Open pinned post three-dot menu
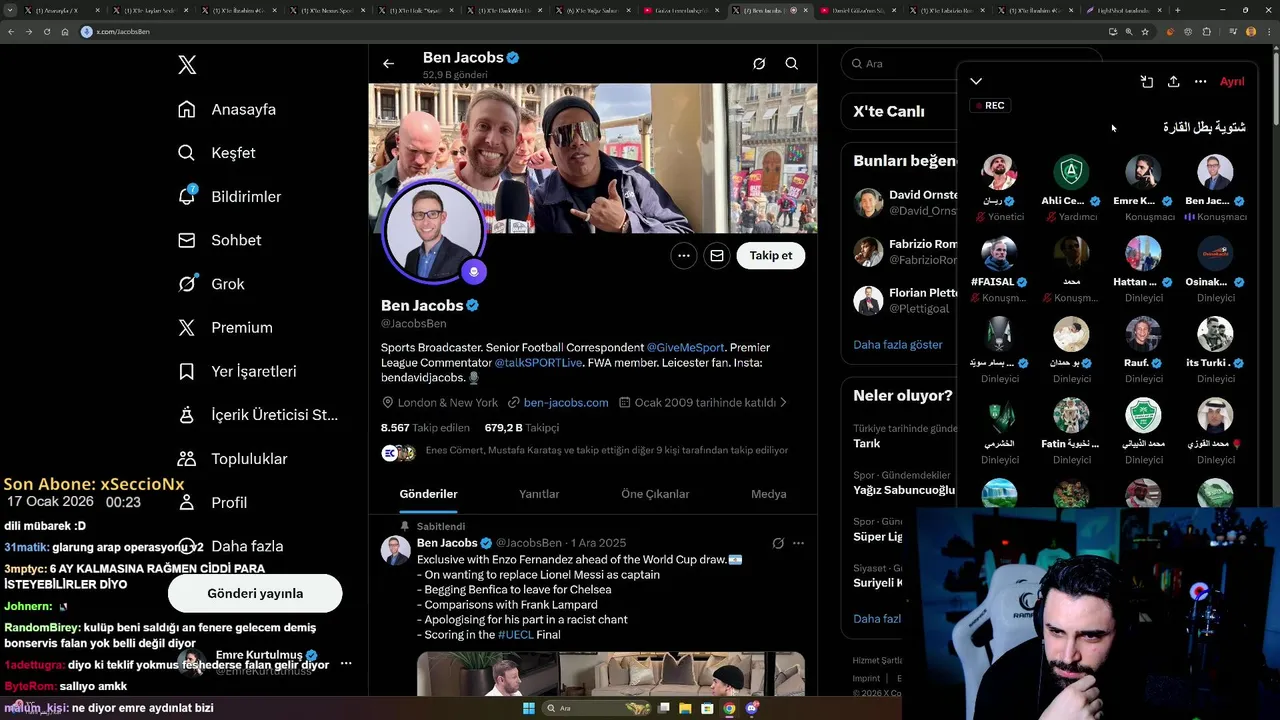 [798, 543]
